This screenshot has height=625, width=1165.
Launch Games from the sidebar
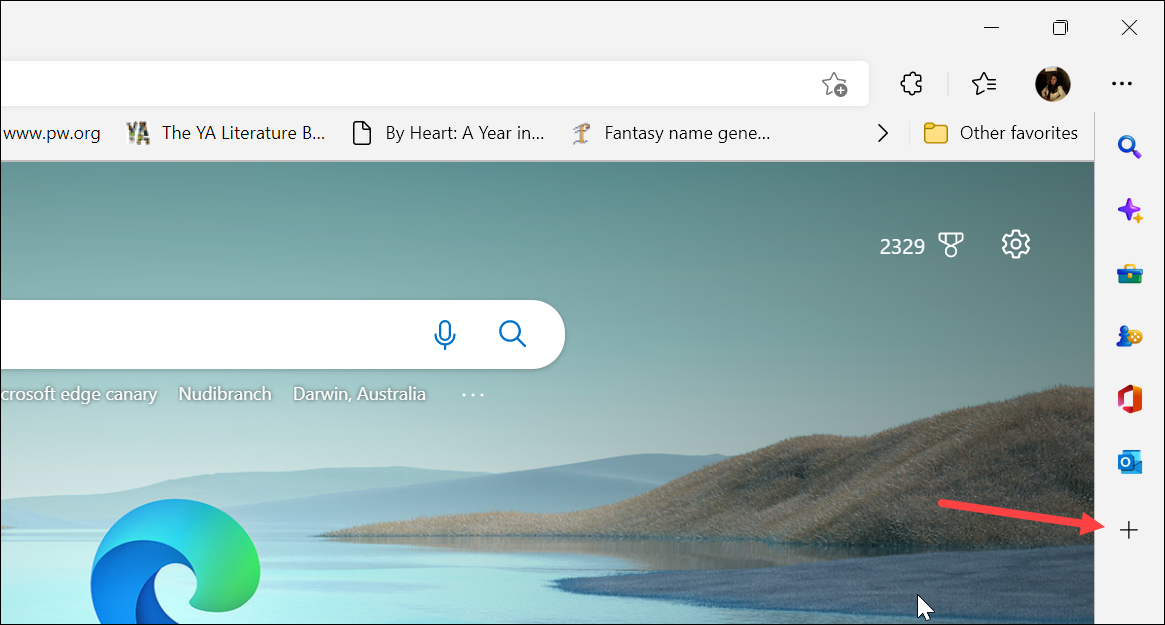[x=1129, y=336]
